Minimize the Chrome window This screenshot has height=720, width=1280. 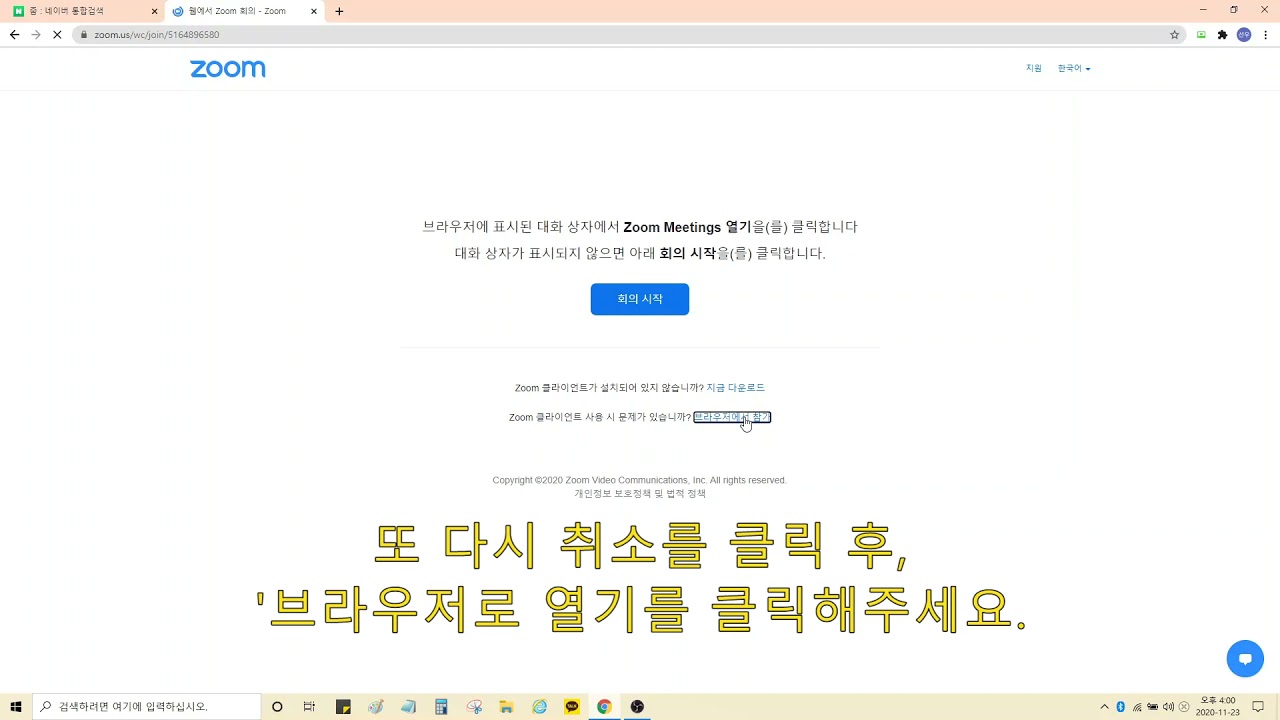tap(1203, 10)
